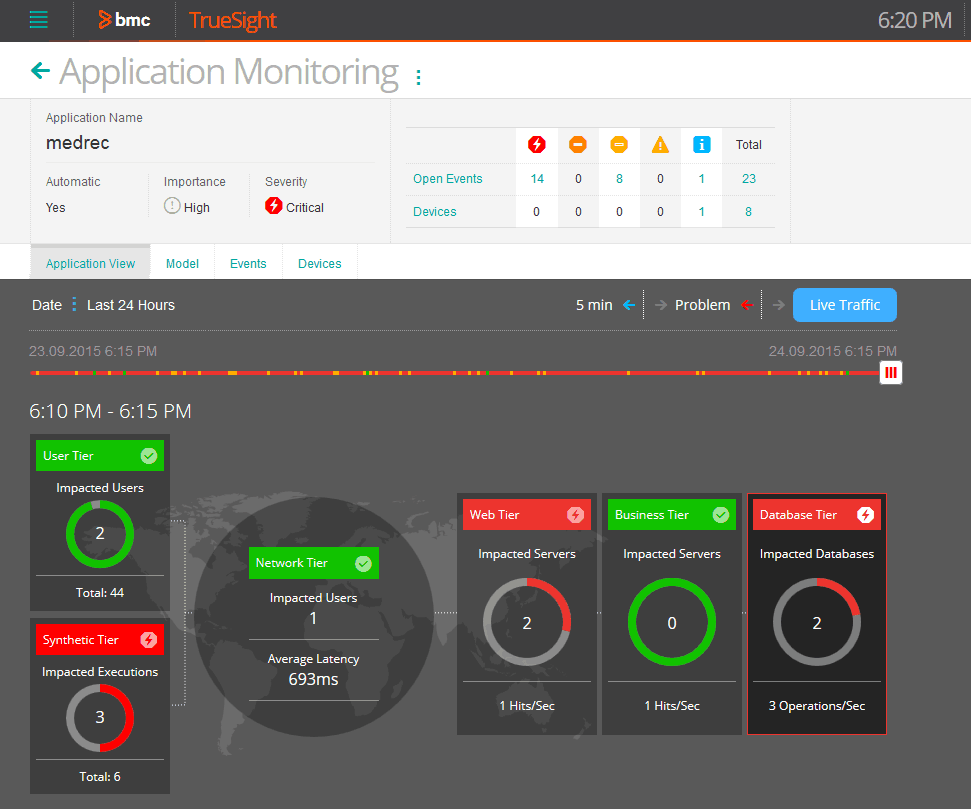Open the hamburger navigation menu
The image size is (971, 809).
(38, 20)
